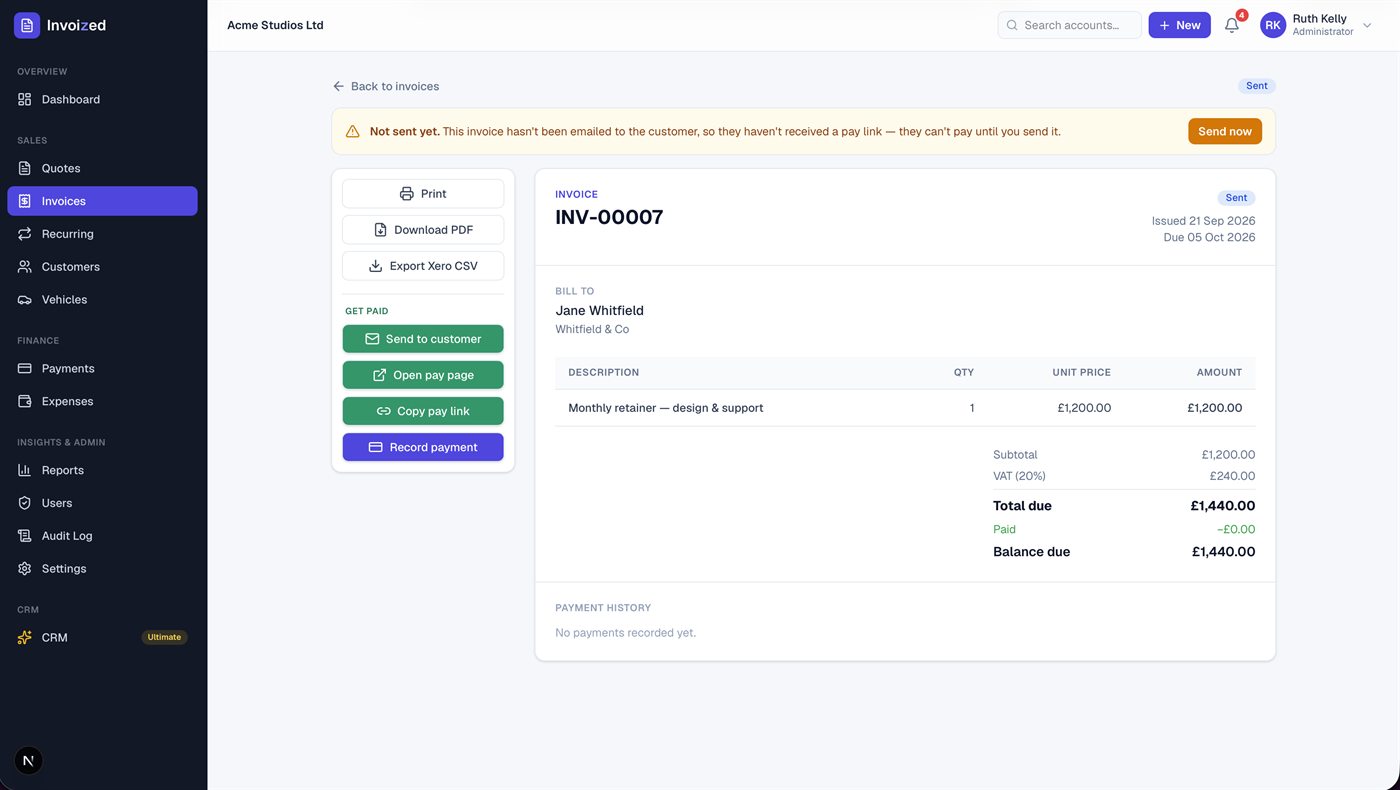Click the Print button

tap(423, 194)
